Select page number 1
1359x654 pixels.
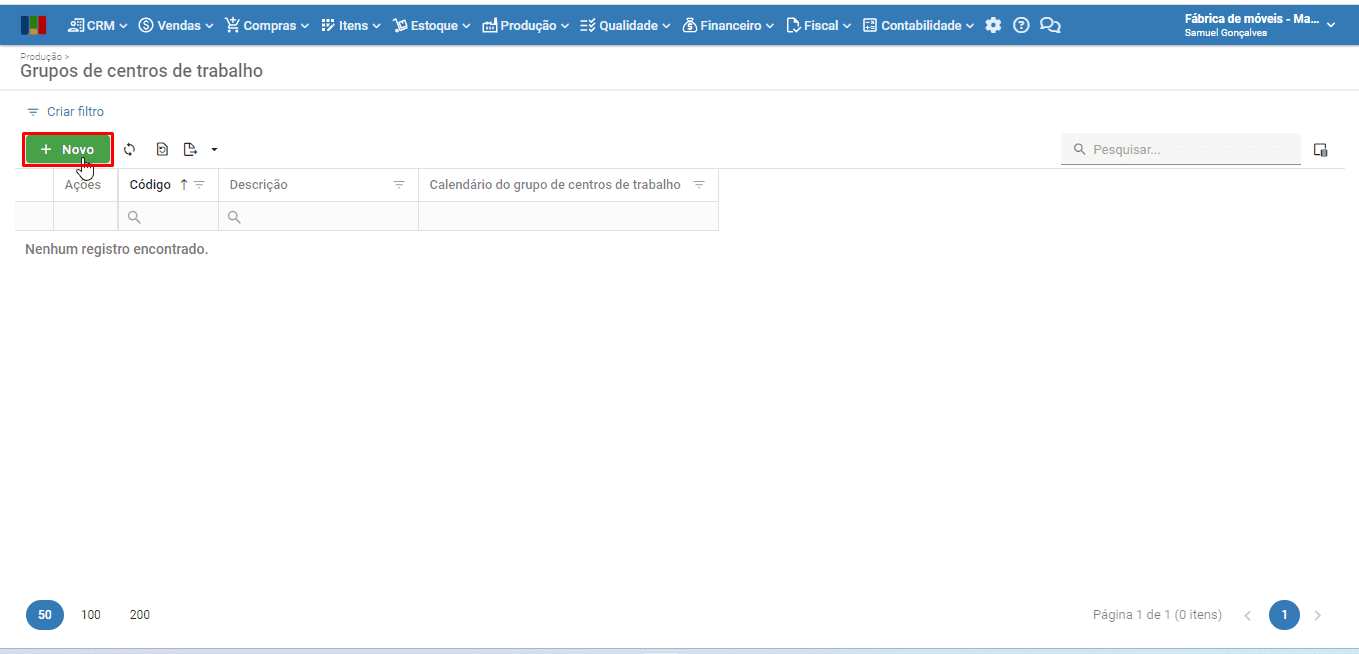point(1285,615)
